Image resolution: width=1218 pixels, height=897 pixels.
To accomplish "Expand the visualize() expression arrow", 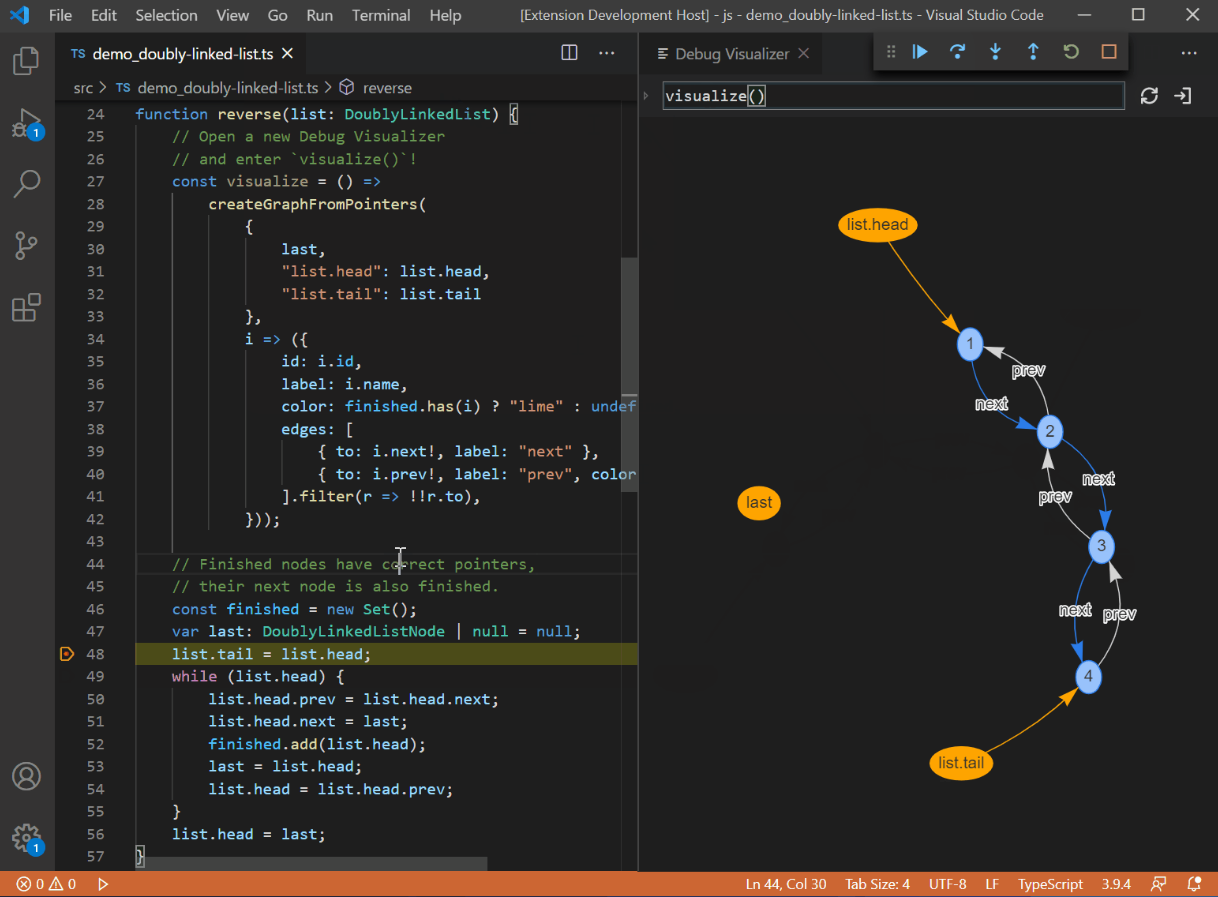I will click(647, 96).
